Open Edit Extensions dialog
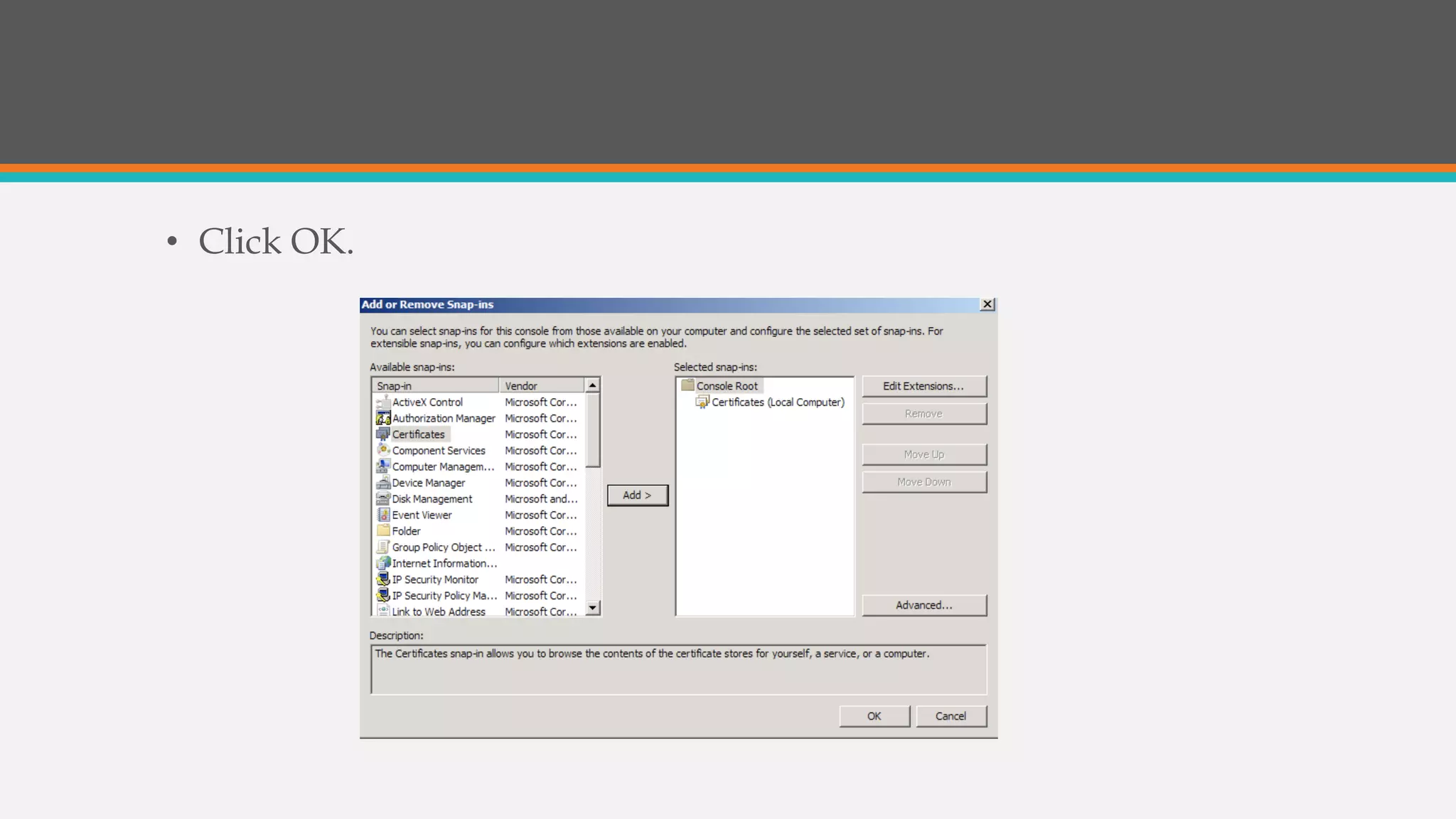 coord(924,386)
